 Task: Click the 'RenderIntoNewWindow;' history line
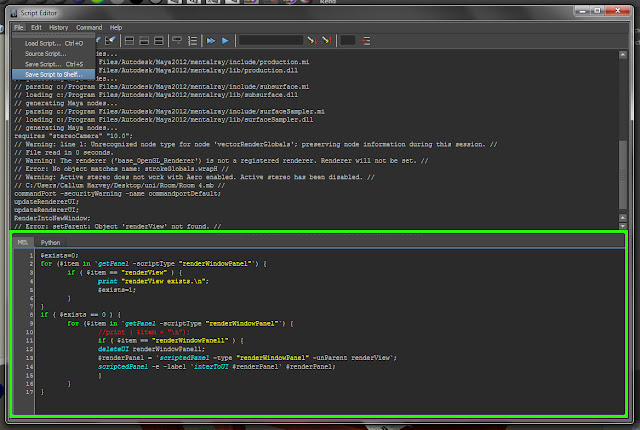point(52,218)
